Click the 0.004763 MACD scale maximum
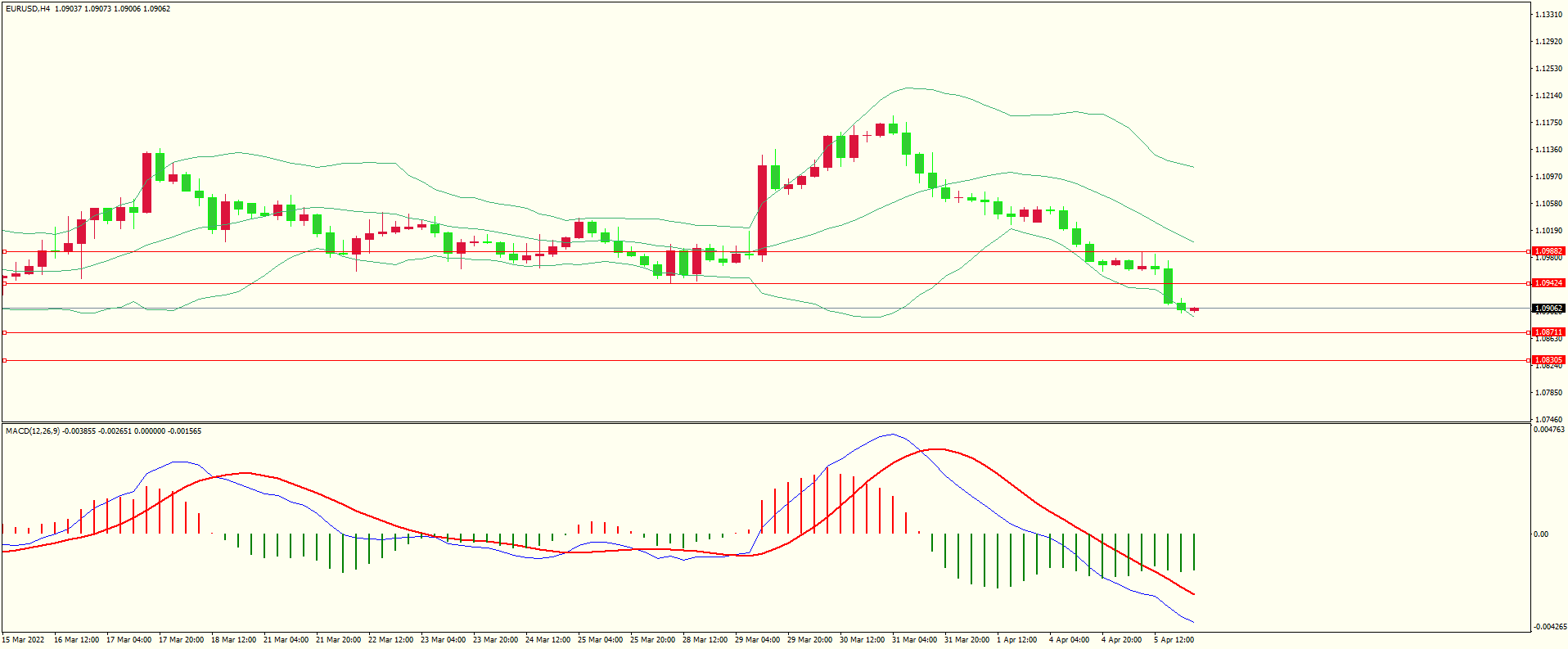Viewport: 1568px width, 649px height. (x=1548, y=430)
